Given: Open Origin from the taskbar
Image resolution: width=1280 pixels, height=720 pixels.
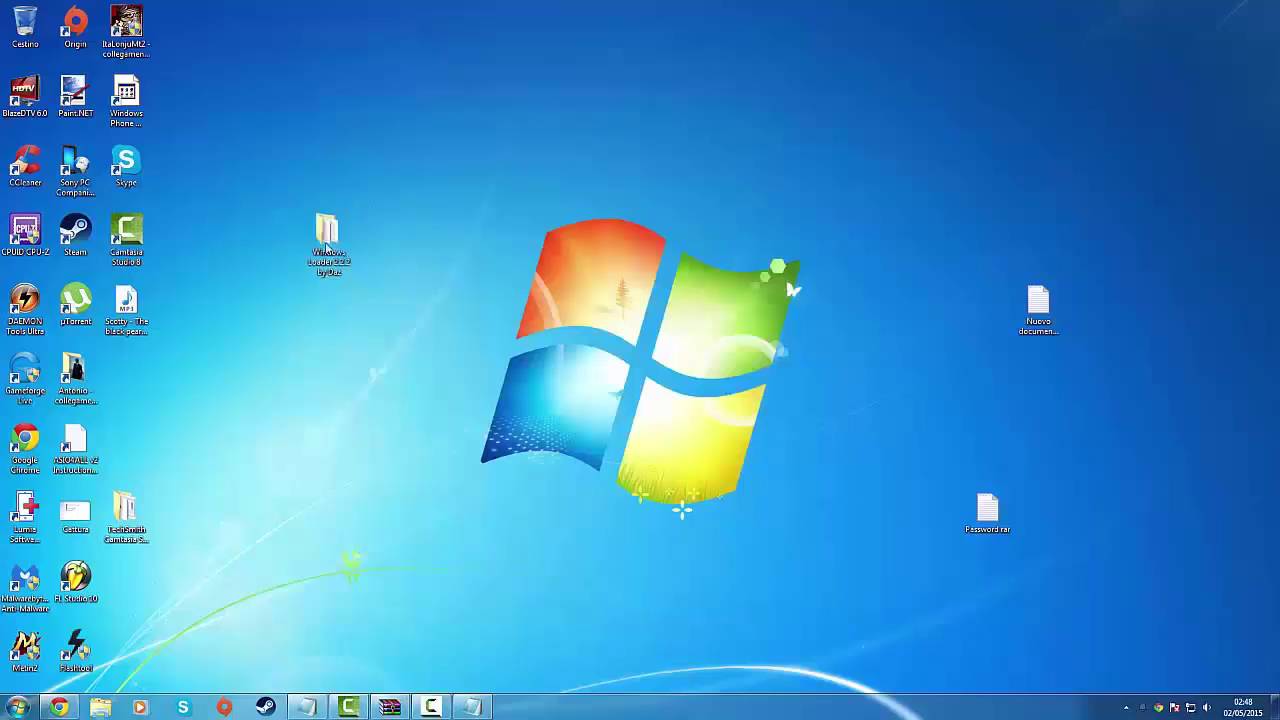Looking at the screenshot, I should (224, 707).
